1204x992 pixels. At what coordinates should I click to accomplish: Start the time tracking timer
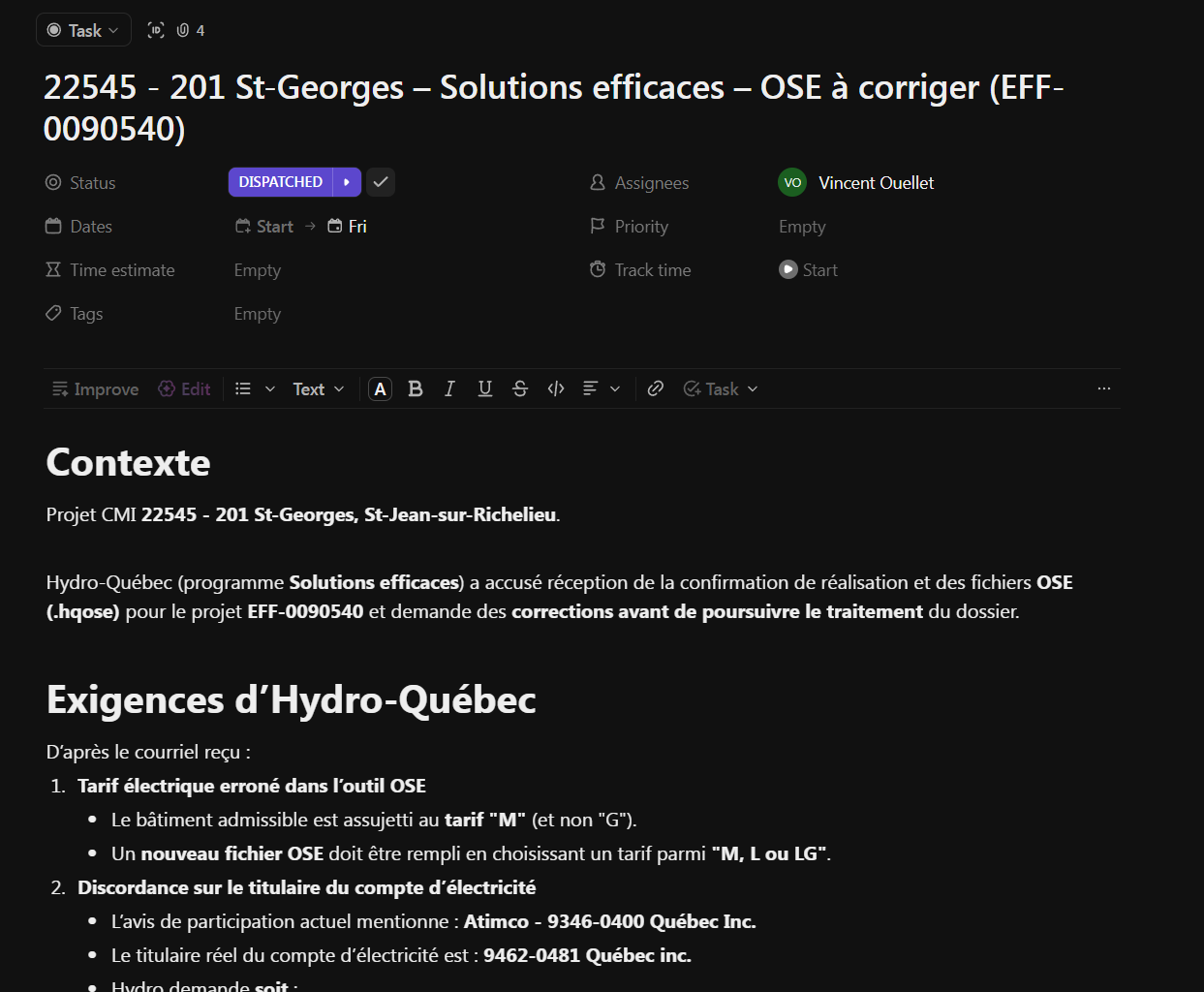809,270
